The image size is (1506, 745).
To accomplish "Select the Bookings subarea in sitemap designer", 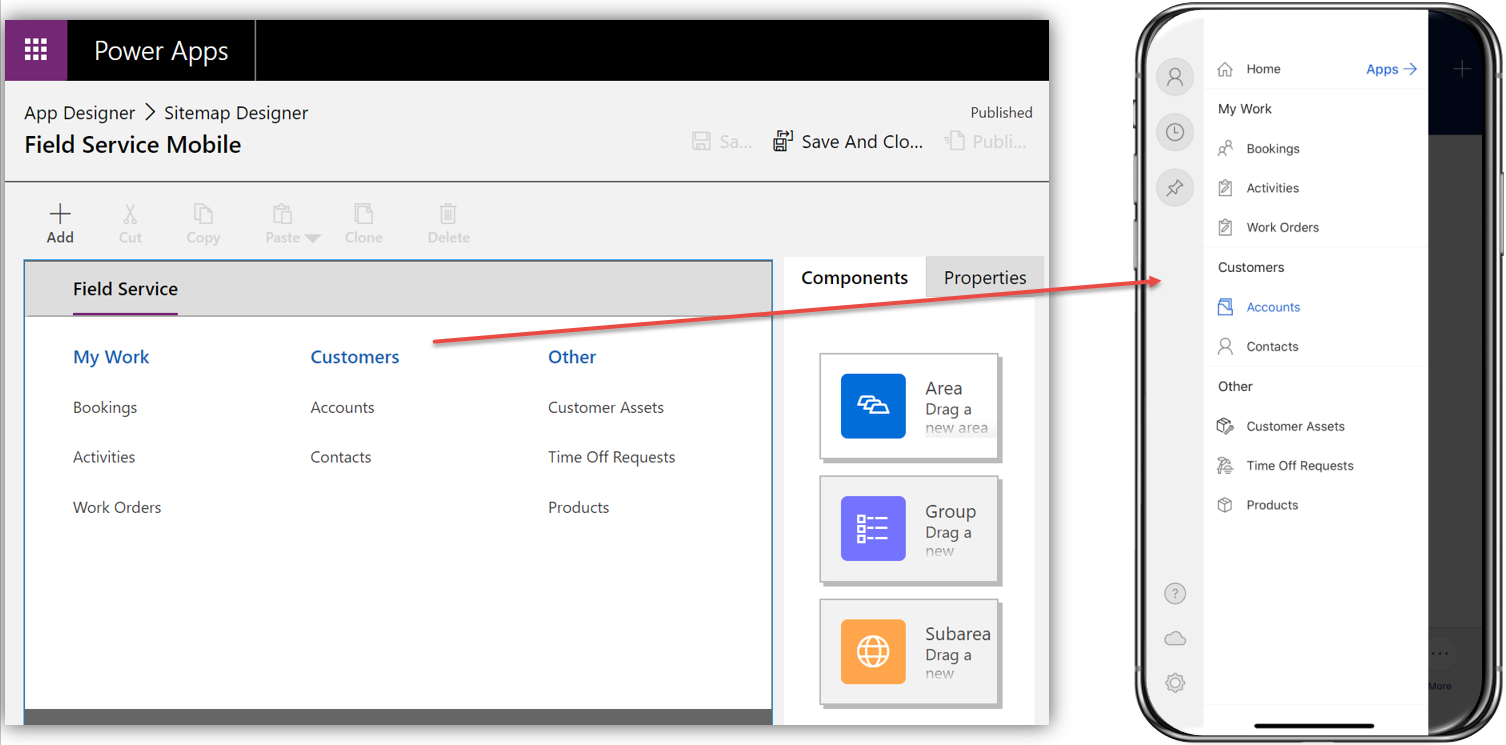I will tap(105, 408).
